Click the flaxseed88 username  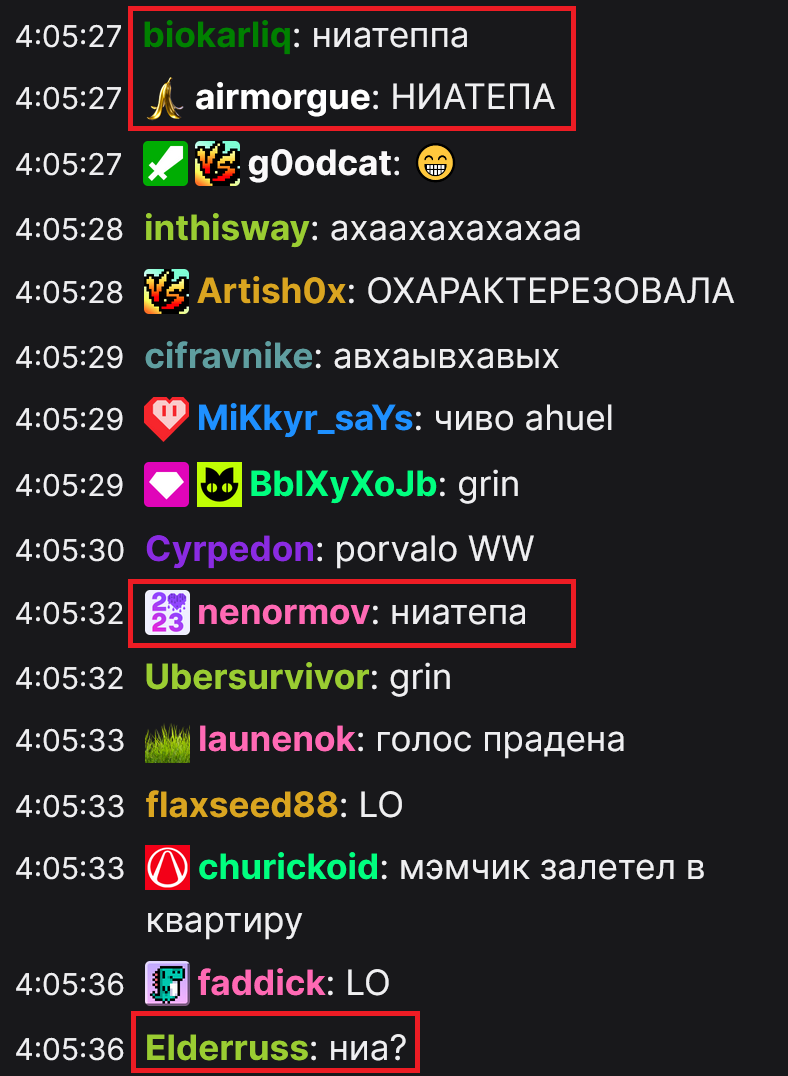click(241, 805)
